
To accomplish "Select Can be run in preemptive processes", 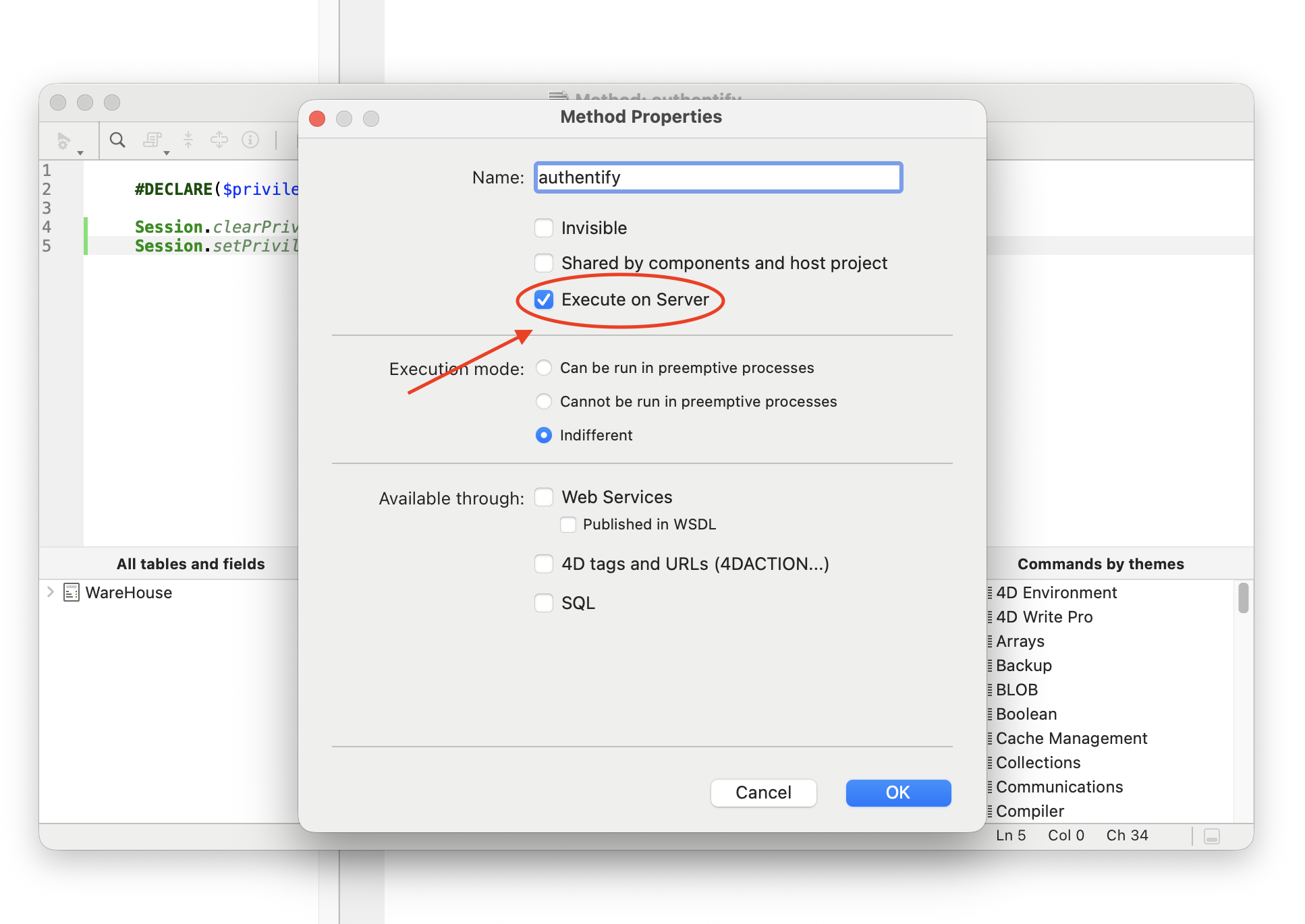I will tap(544, 368).
